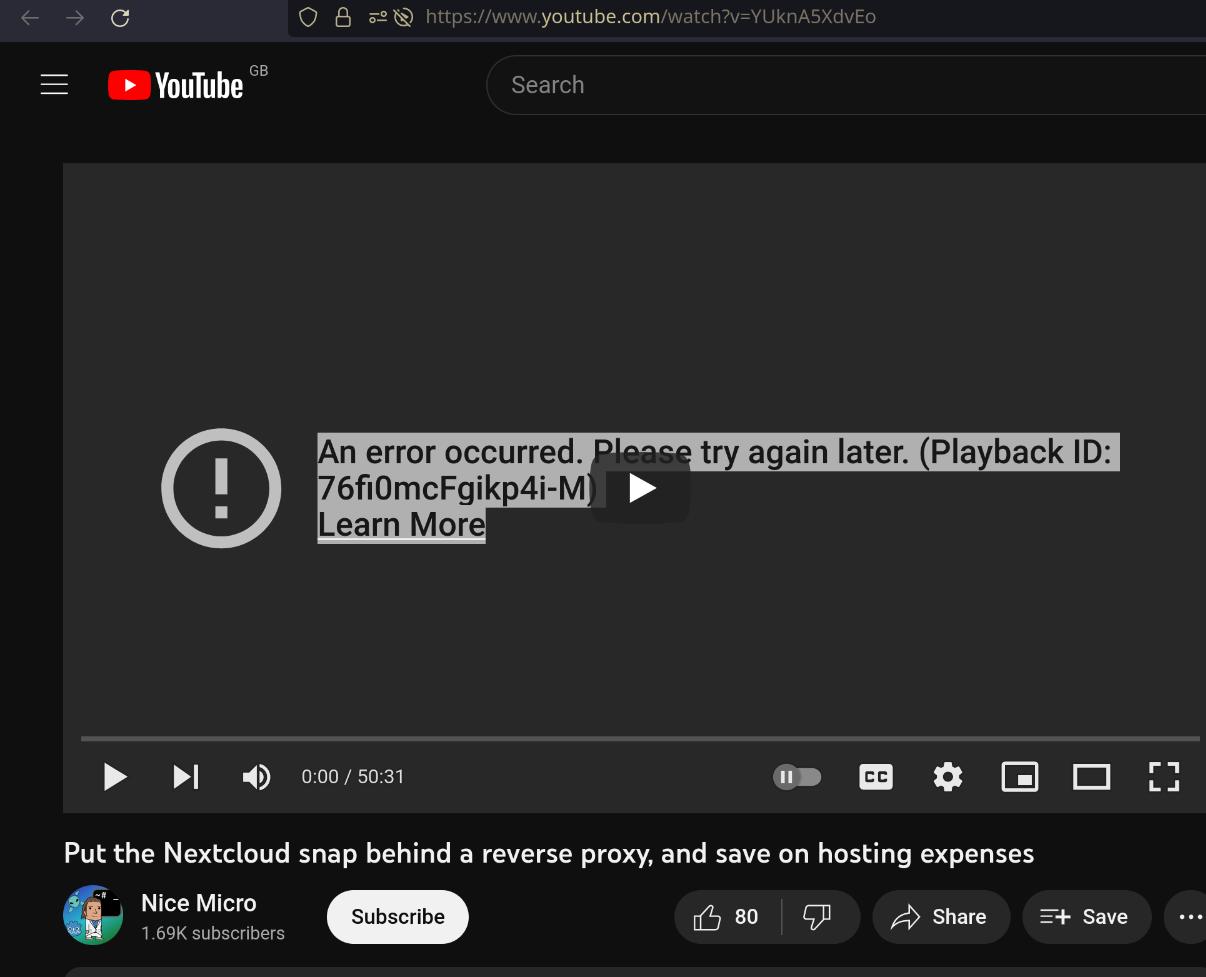Activate the miniplayer

[1019, 777]
